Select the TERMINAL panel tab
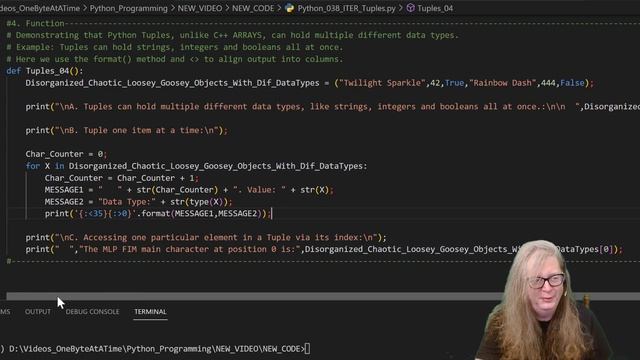This screenshot has width=640, height=360. click(x=150, y=311)
